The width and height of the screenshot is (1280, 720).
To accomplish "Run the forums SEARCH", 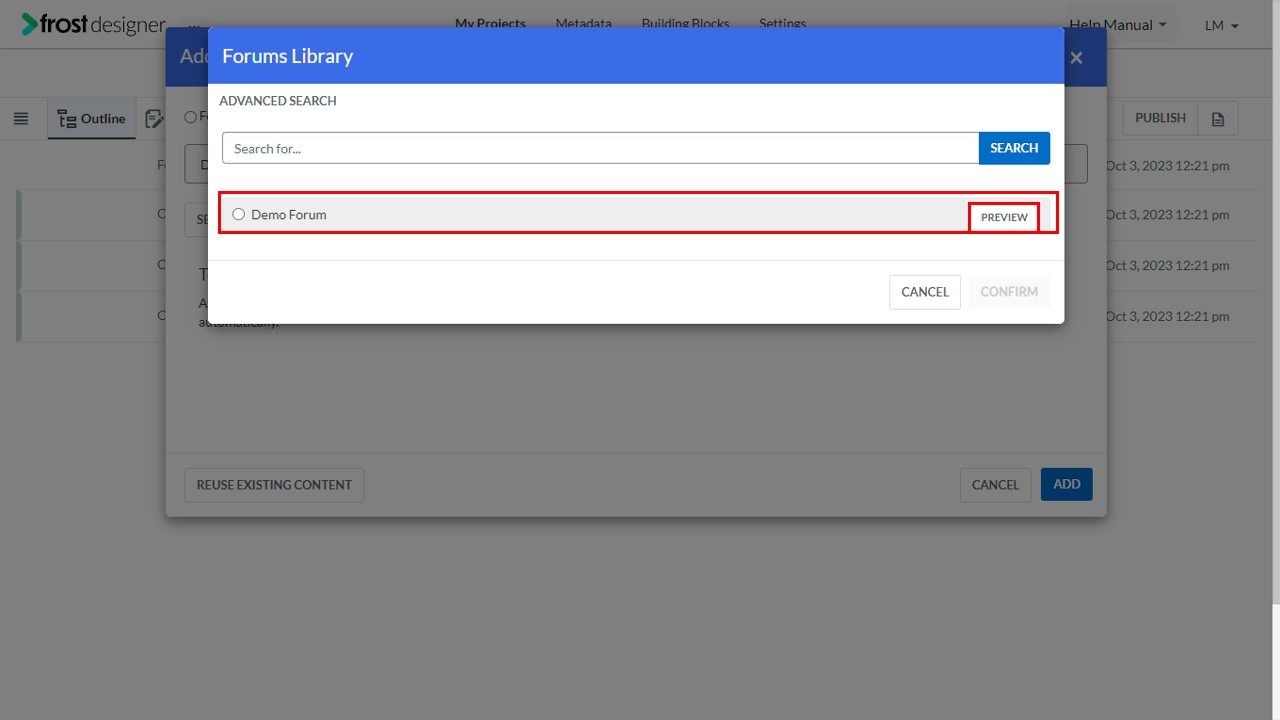I will coord(1014,148).
